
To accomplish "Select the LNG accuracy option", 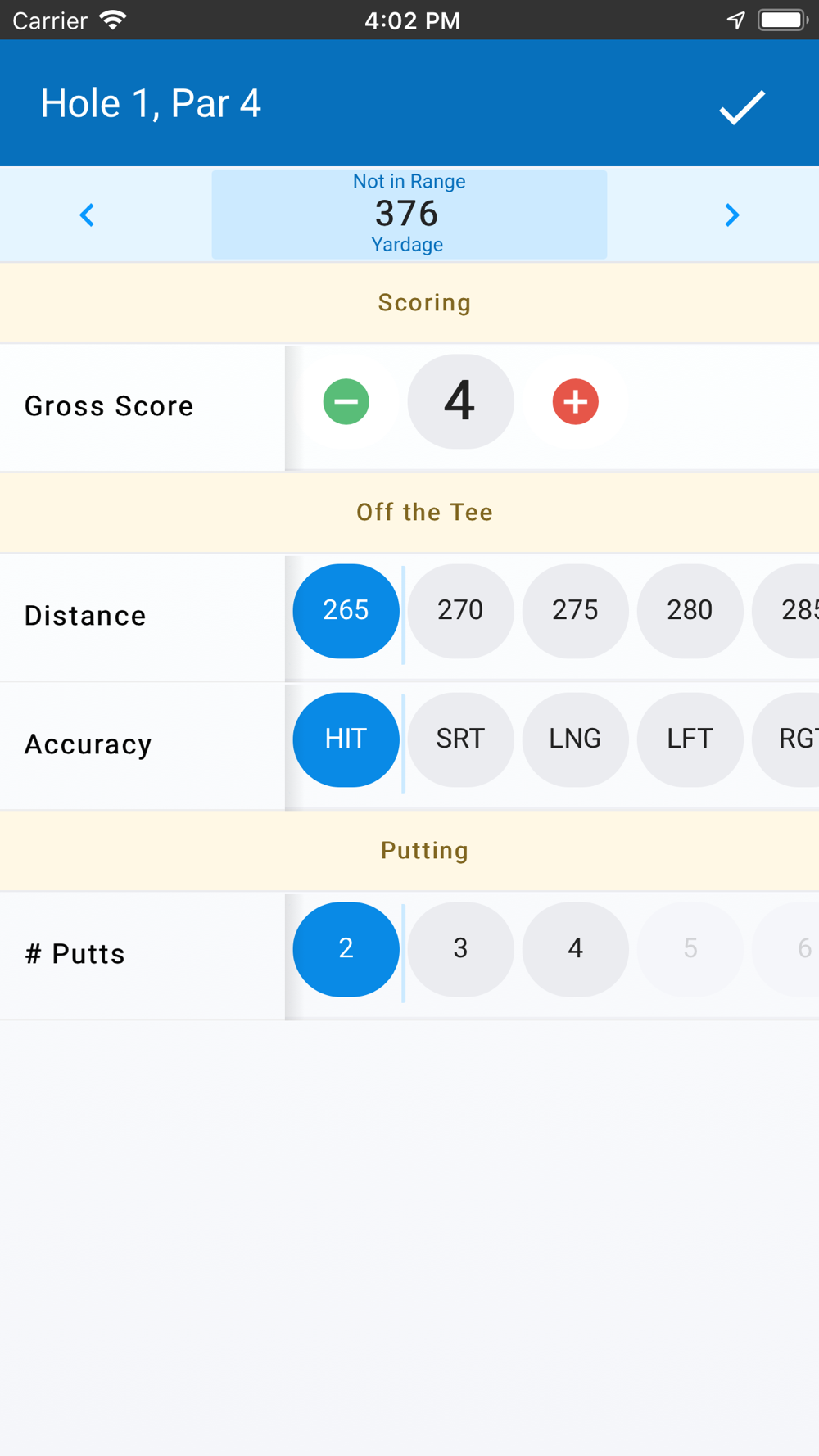I will tap(576, 739).
